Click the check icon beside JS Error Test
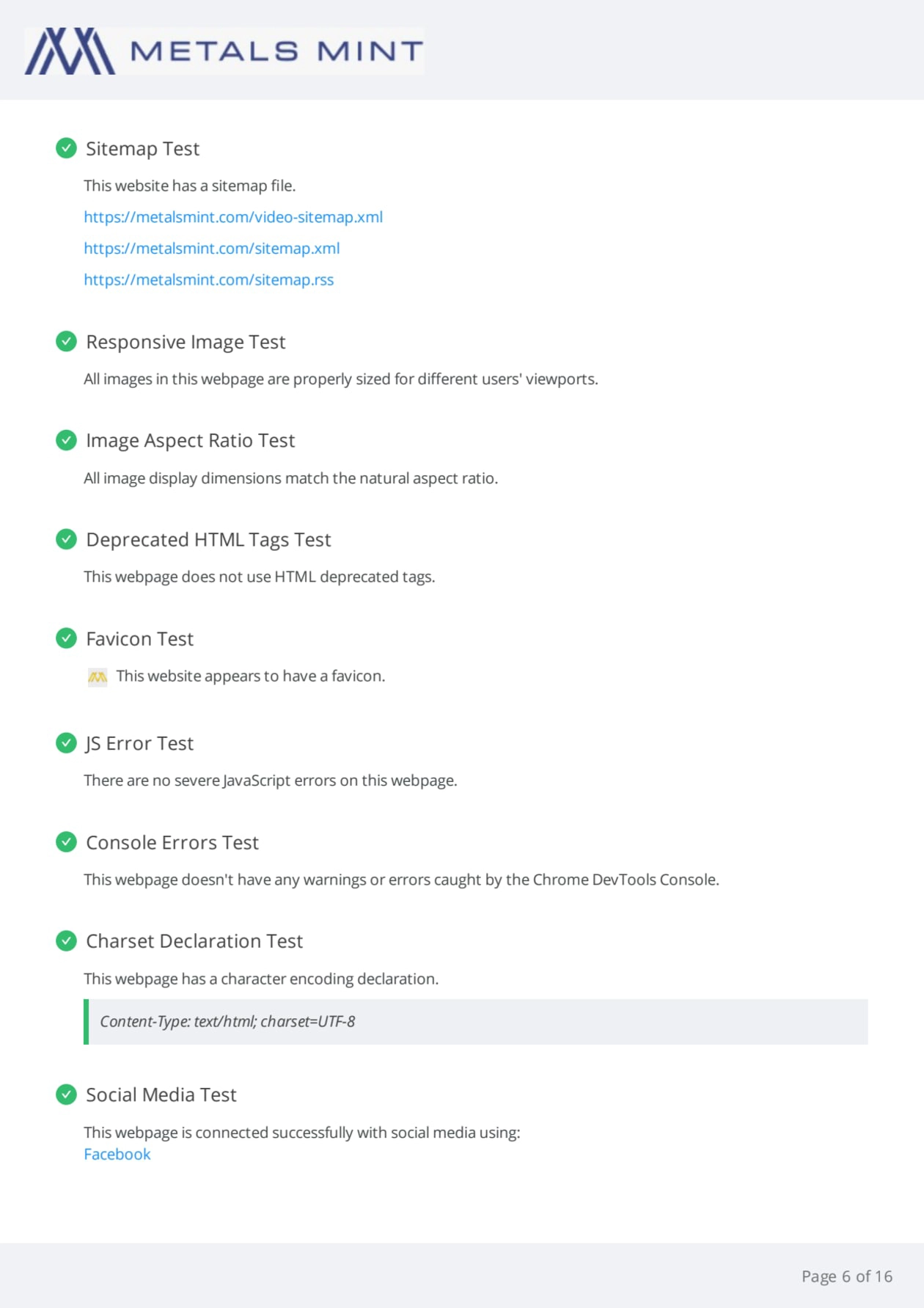 (66, 743)
